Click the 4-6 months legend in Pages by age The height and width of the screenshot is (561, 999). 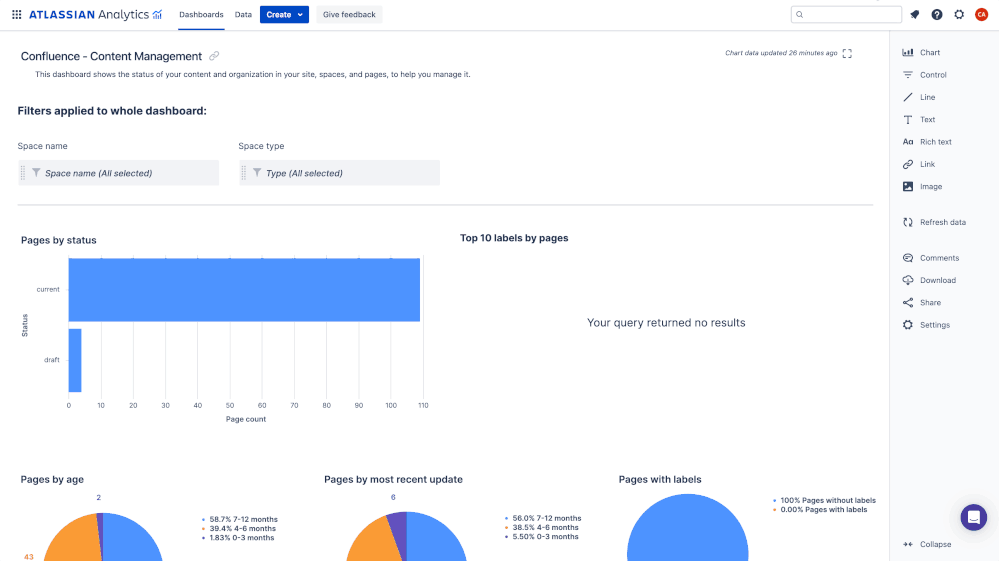239,529
